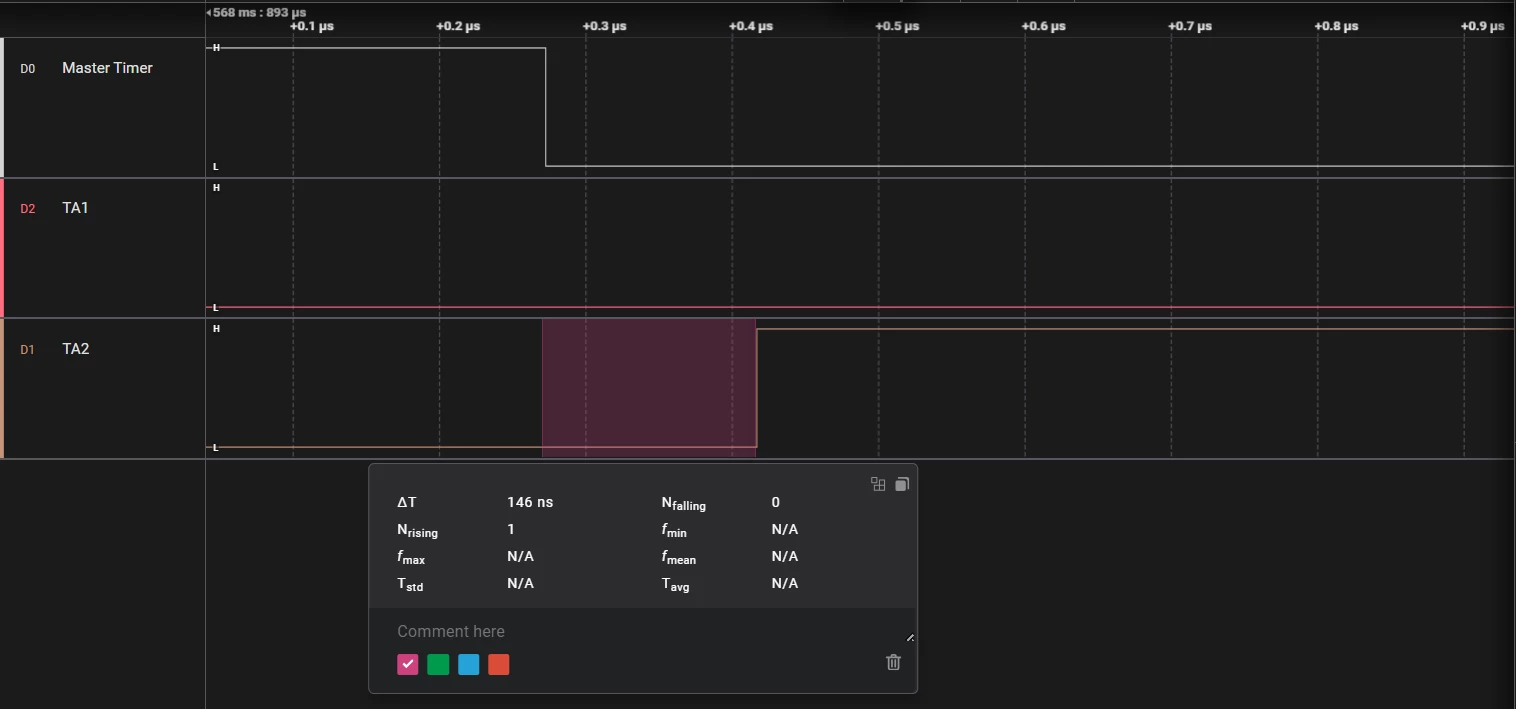Viewport: 1516px width, 709px height.
Task: Select the TA2 channel label
Action: coord(76,349)
